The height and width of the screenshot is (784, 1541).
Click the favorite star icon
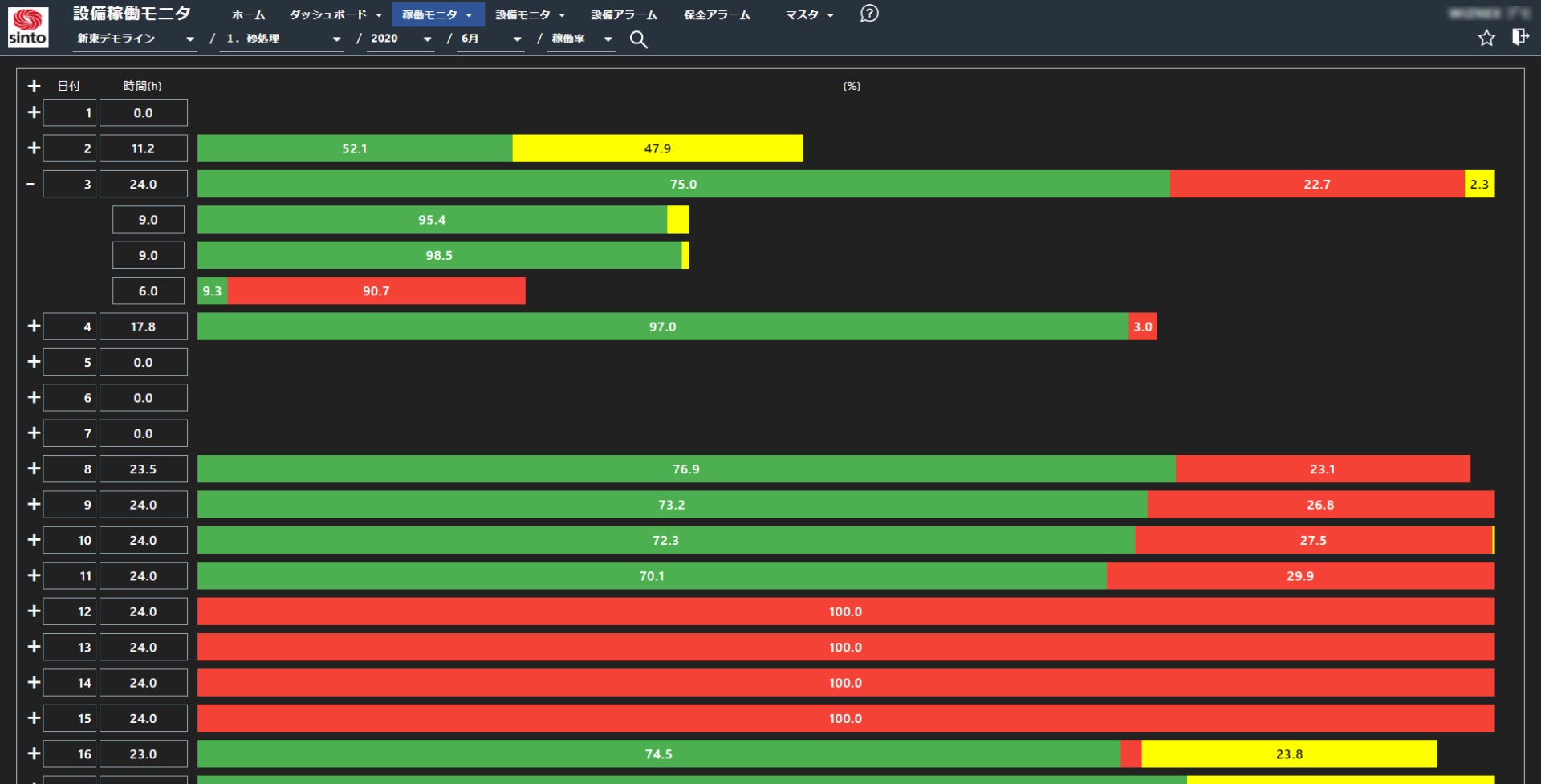[1486, 38]
